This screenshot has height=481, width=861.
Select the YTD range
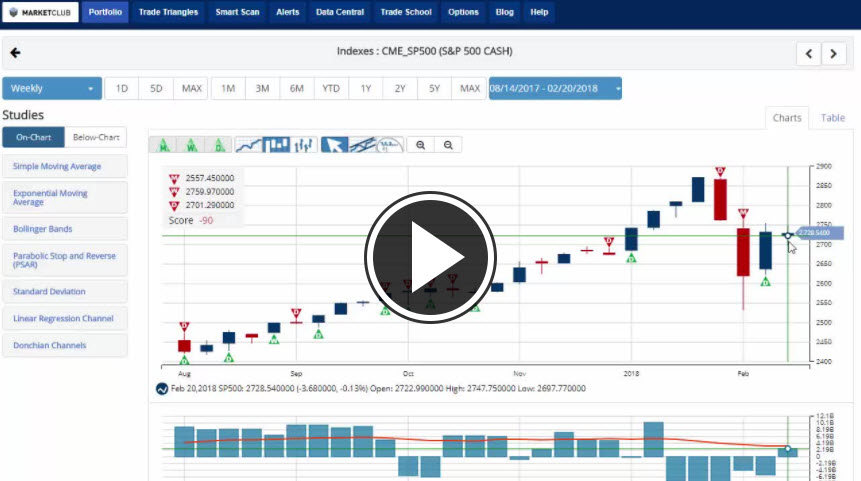(331, 88)
